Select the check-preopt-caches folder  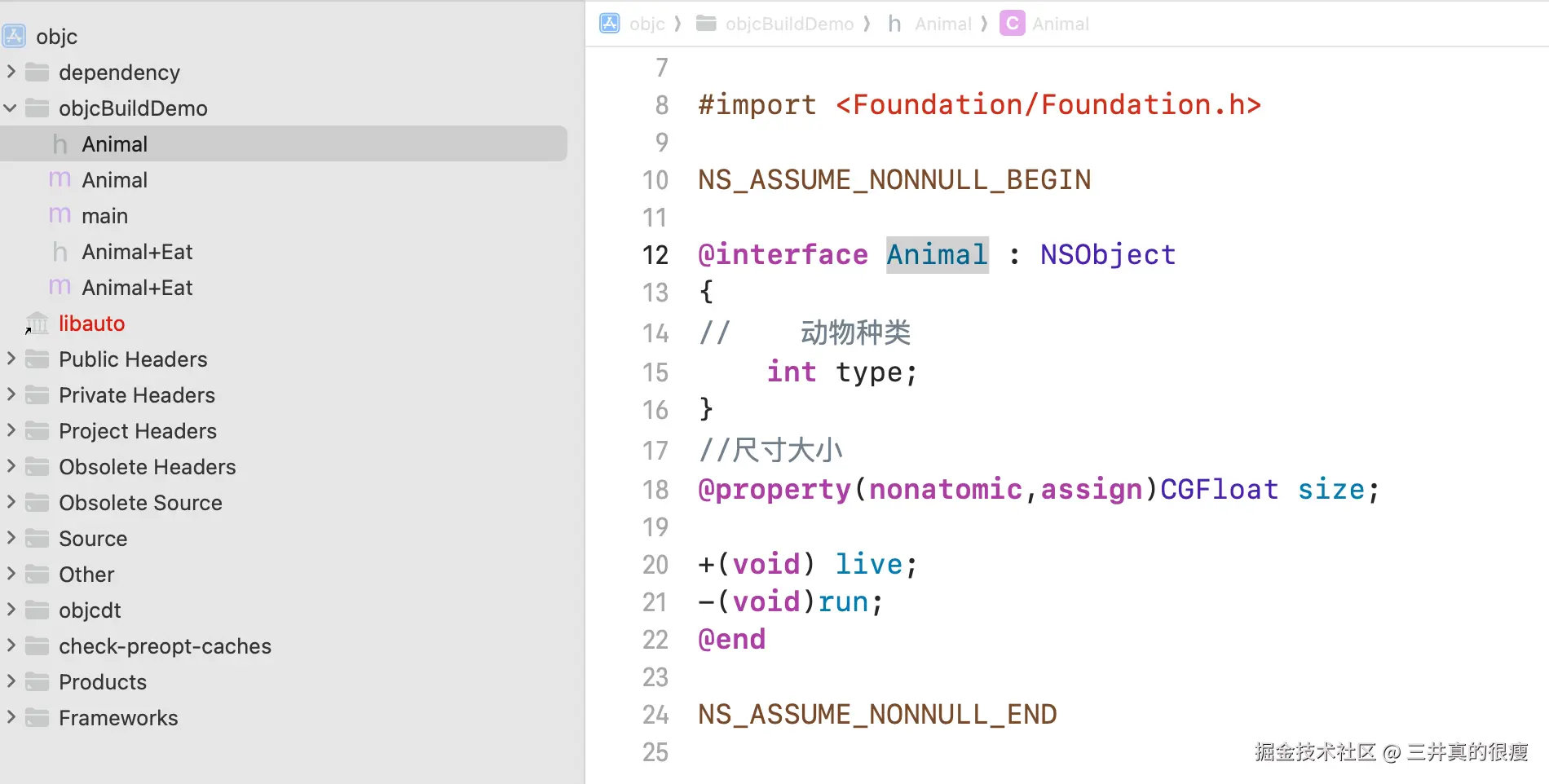click(165, 646)
